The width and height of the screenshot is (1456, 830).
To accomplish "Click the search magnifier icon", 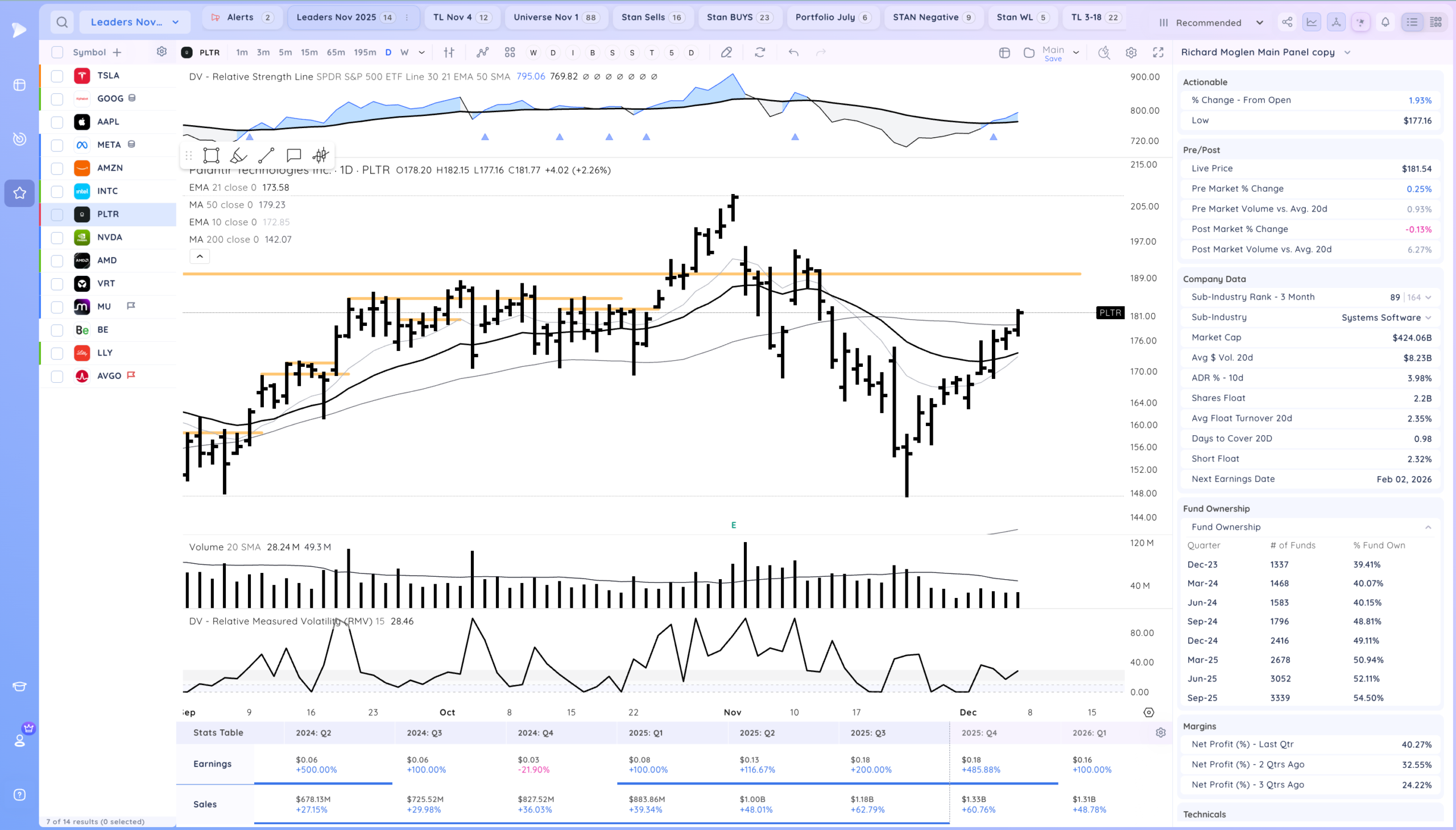I will tap(62, 22).
